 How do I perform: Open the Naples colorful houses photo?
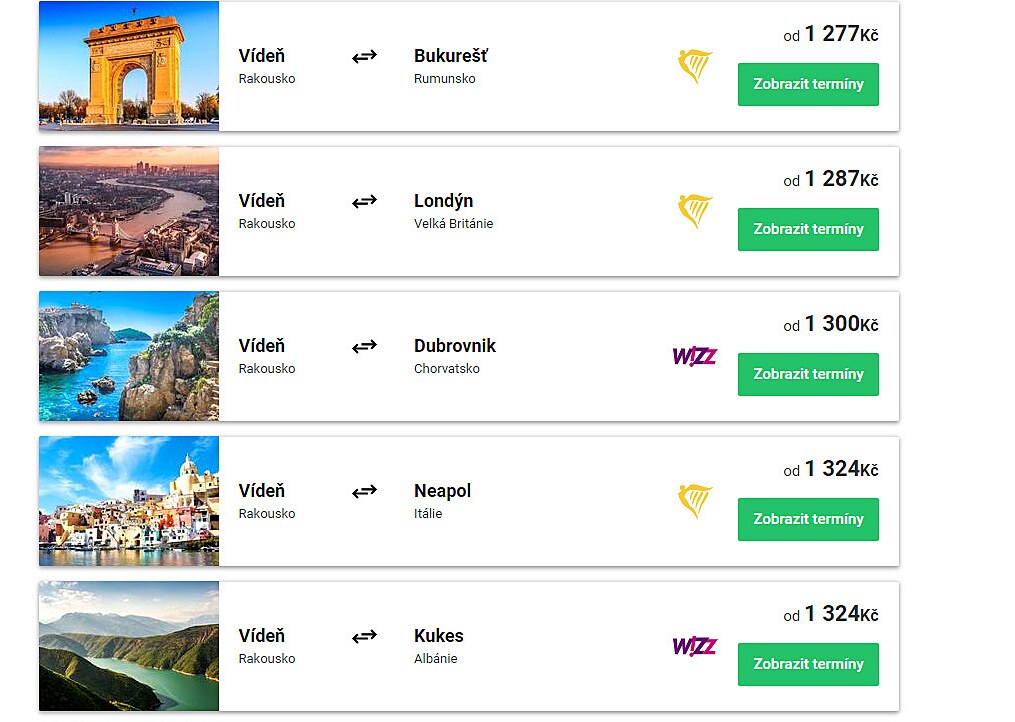129,501
